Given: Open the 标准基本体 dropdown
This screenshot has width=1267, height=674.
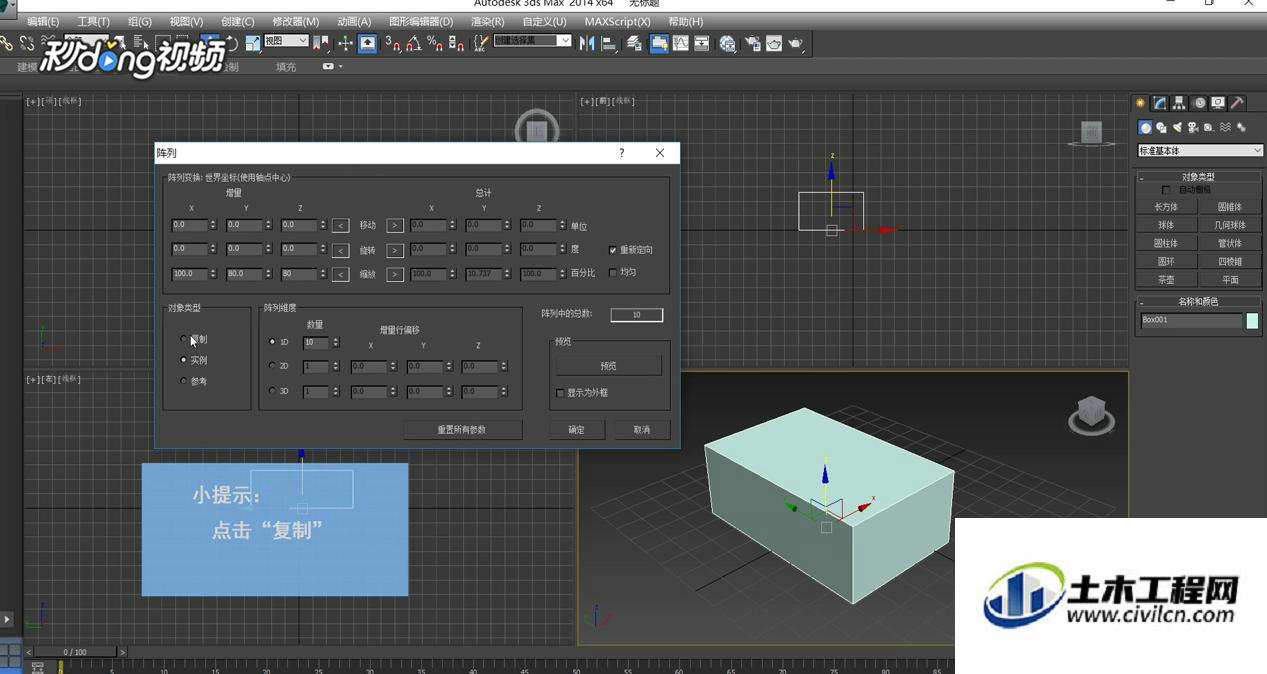Looking at the screenshot, I should (x=1200, y=150).
